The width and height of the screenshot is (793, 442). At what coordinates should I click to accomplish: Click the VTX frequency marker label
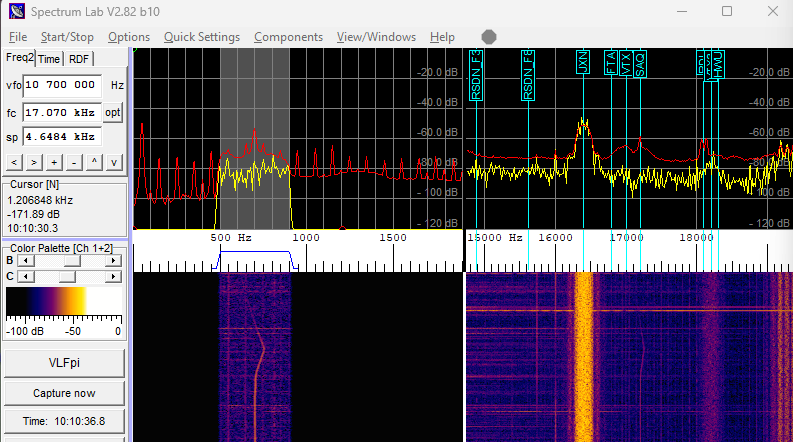[626, 63]
